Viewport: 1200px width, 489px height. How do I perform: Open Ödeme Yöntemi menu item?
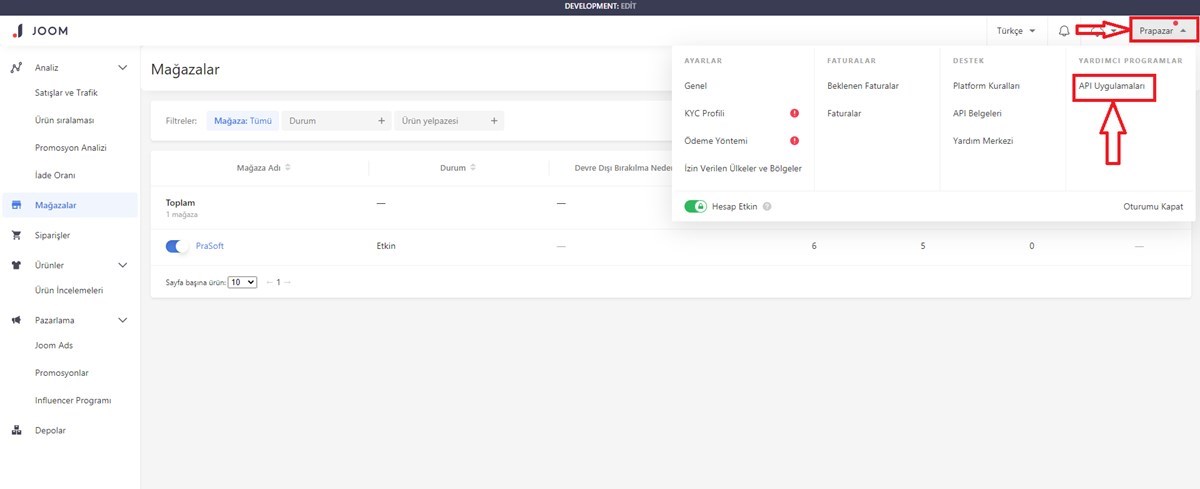click(x=716, y=141)
